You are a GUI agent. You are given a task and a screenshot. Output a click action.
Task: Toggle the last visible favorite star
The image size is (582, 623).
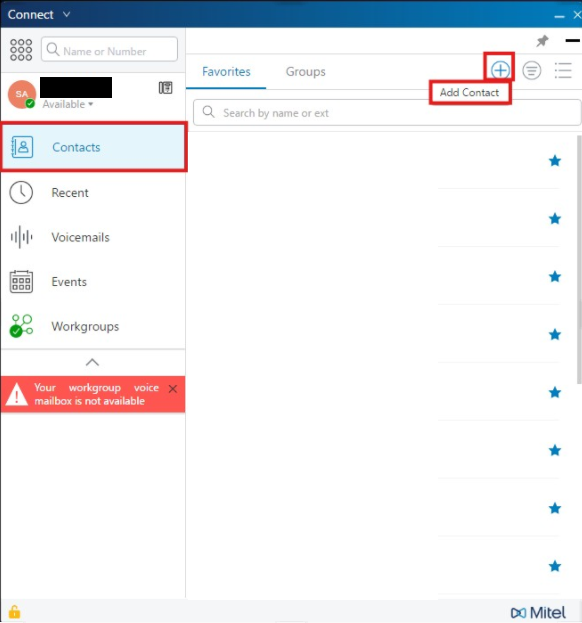tap(555, 566)
